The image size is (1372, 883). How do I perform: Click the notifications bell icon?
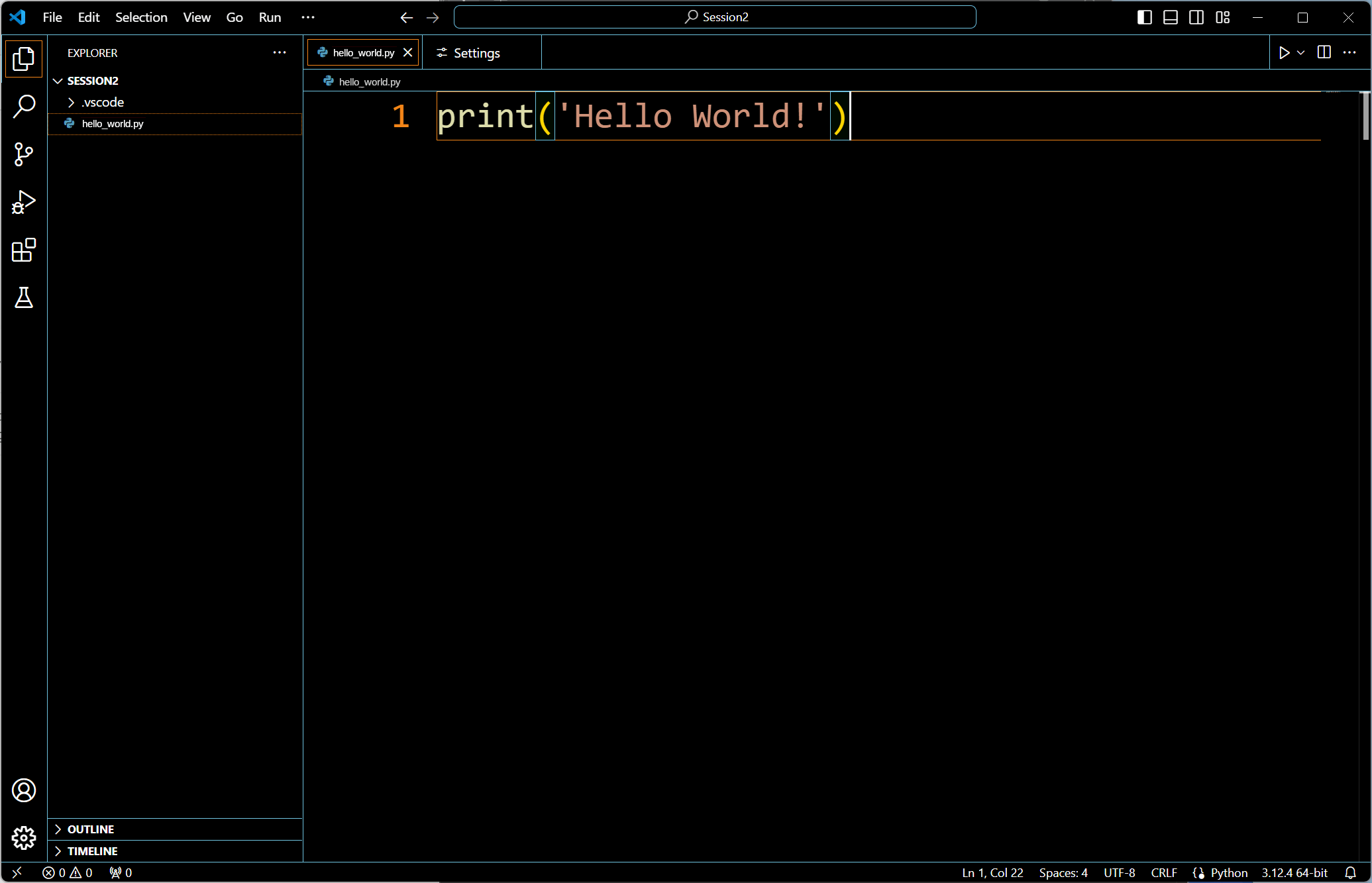click(x=1350, y=872)
